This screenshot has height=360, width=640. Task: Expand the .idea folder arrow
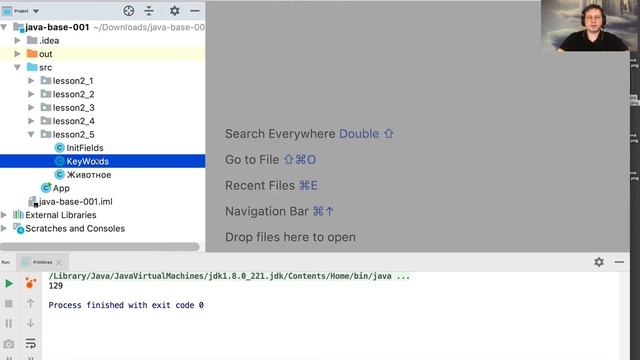[x=18, y=40]
